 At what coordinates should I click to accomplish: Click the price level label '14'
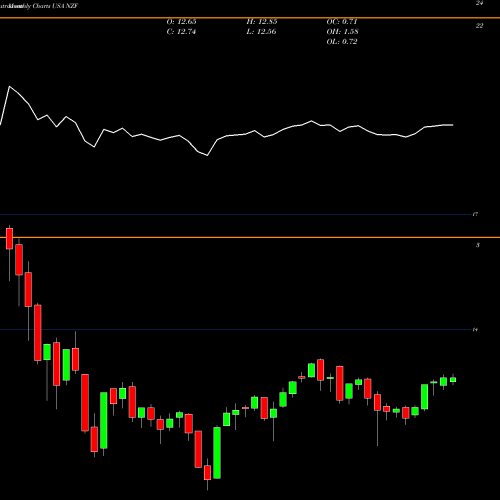coord(475,330)
